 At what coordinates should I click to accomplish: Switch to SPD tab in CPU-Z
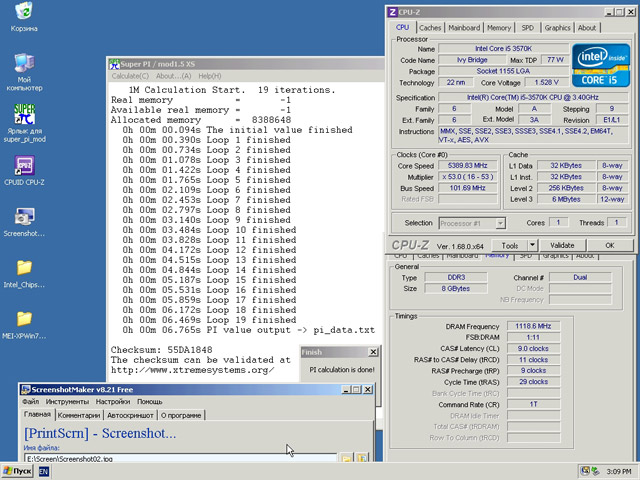[527, 28]
